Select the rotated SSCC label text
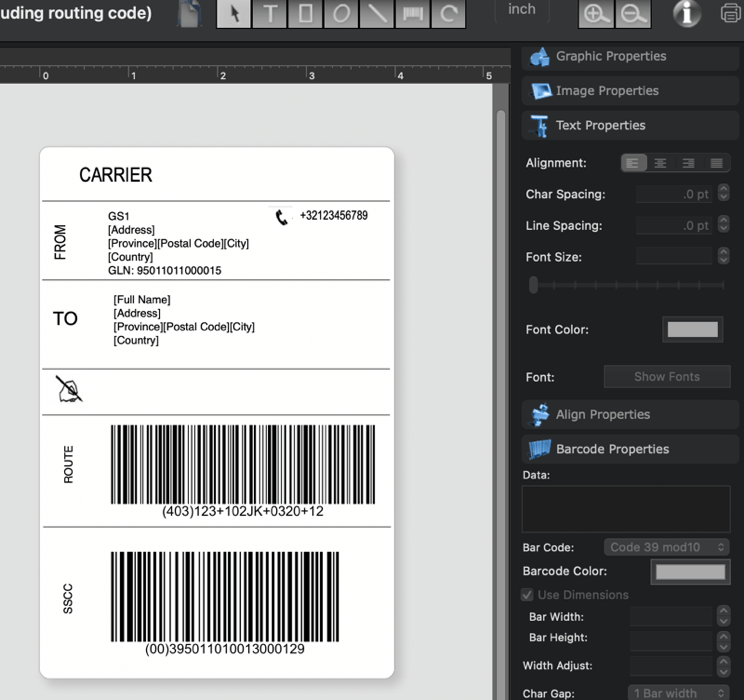Screen dimensions: 744x700 (68, 598)
